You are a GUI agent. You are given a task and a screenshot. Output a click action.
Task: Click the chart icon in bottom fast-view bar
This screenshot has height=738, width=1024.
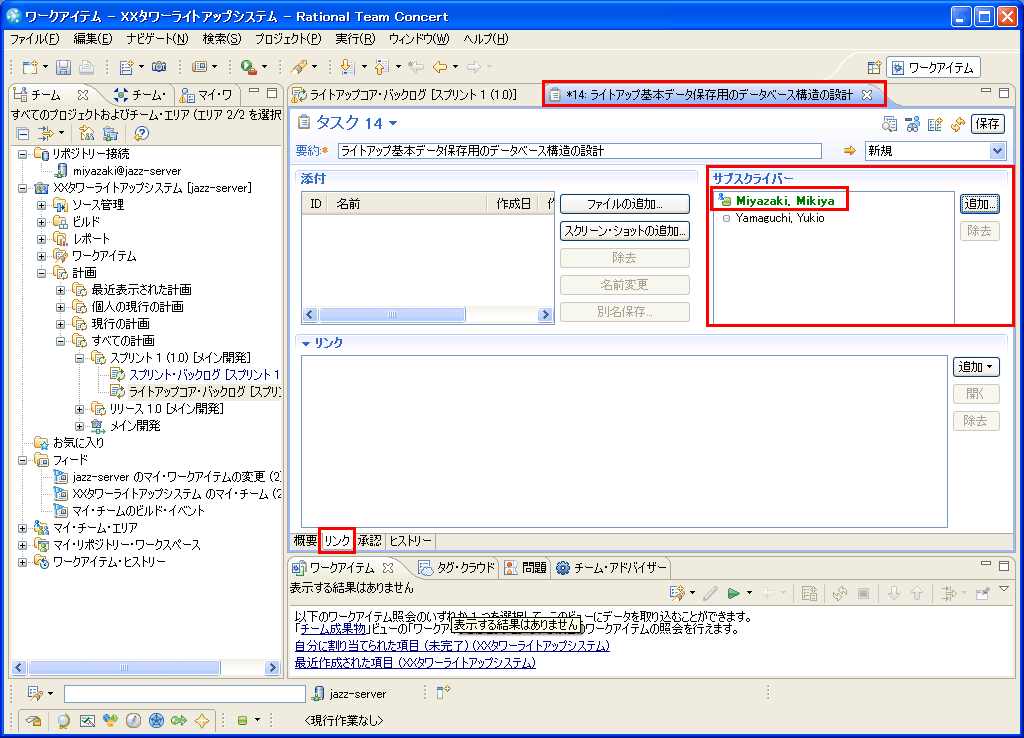[87, 720]
